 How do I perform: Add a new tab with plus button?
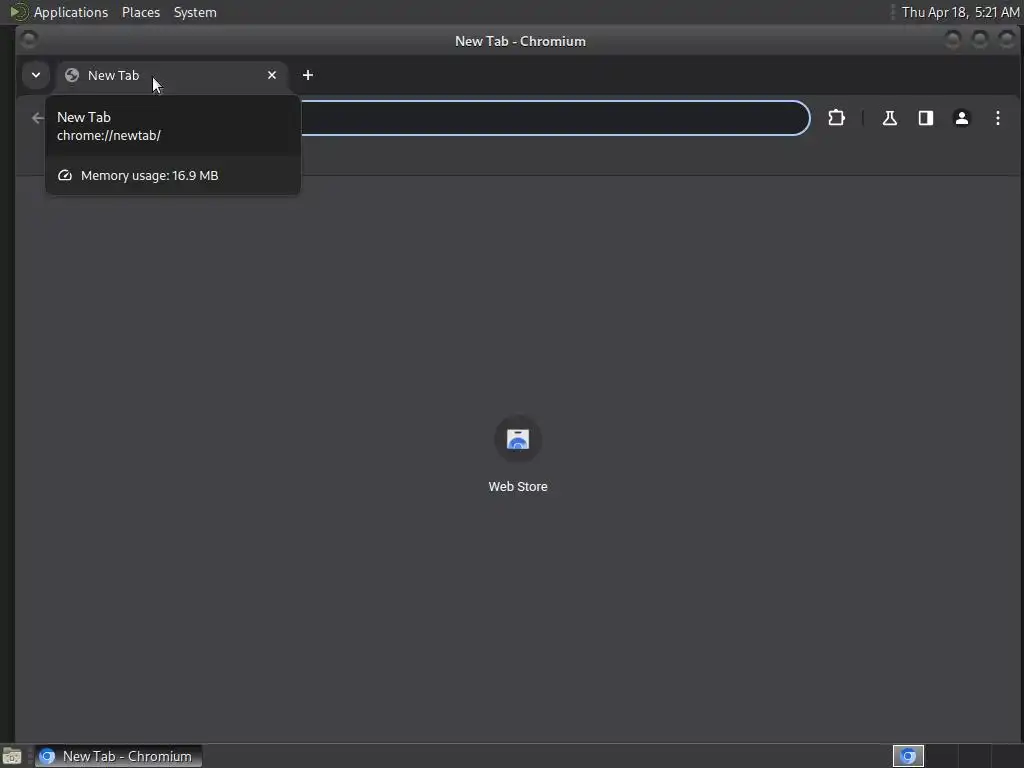click(308, 75)
